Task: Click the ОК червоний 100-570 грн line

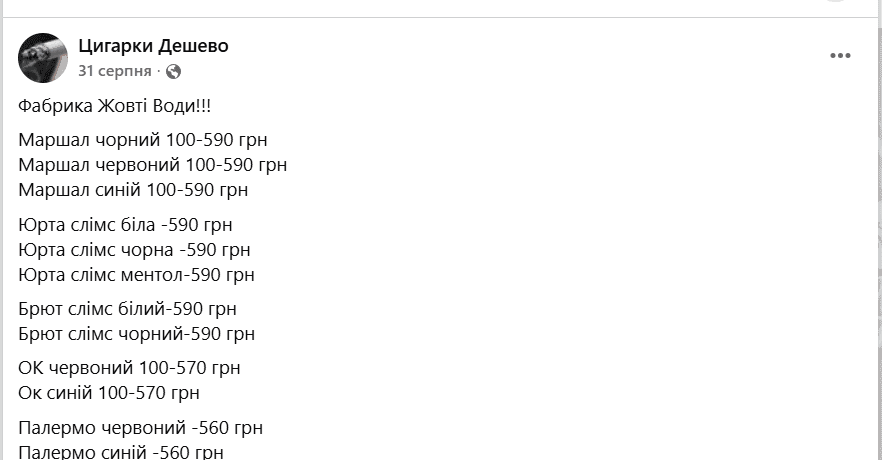Action: pos(129,368)
